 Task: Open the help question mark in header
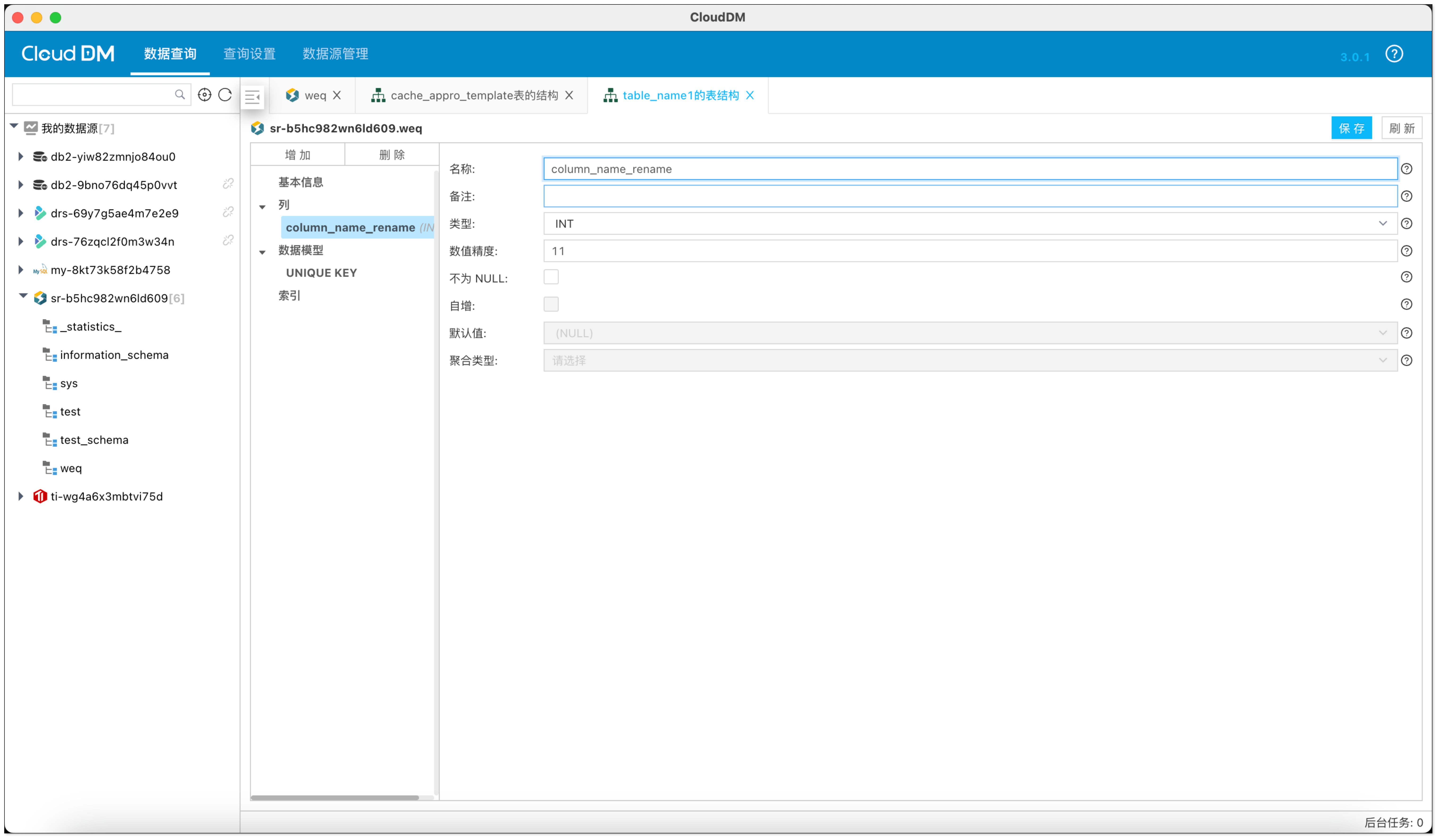click(x=1394, y=54)
